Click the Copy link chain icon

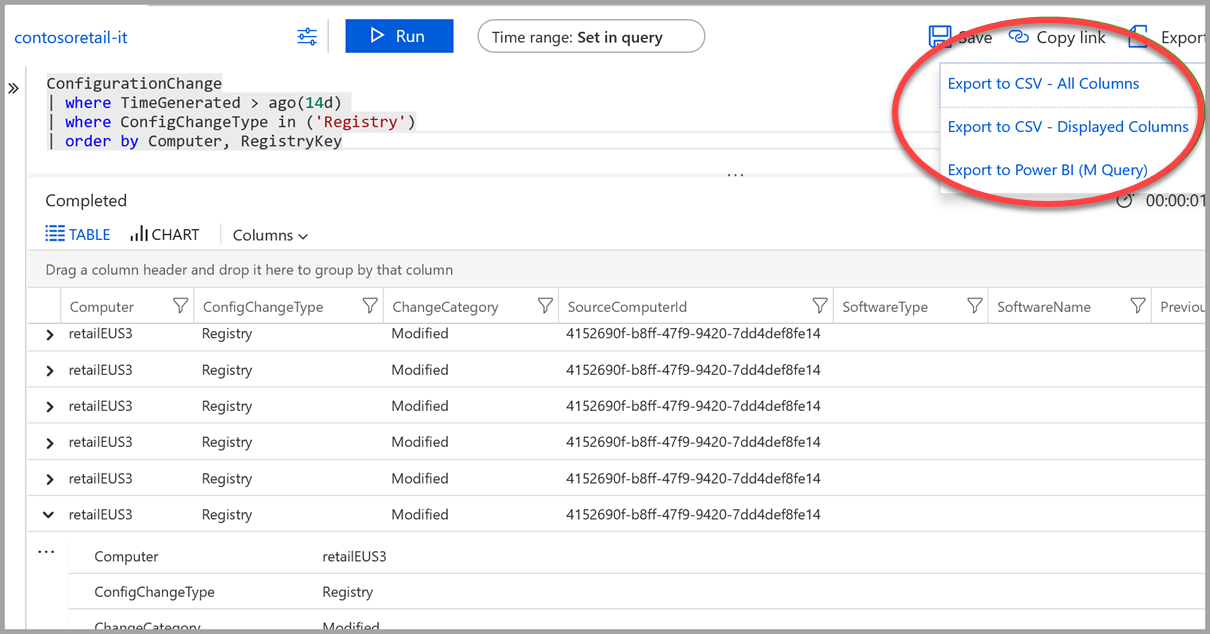[1019, 37]
